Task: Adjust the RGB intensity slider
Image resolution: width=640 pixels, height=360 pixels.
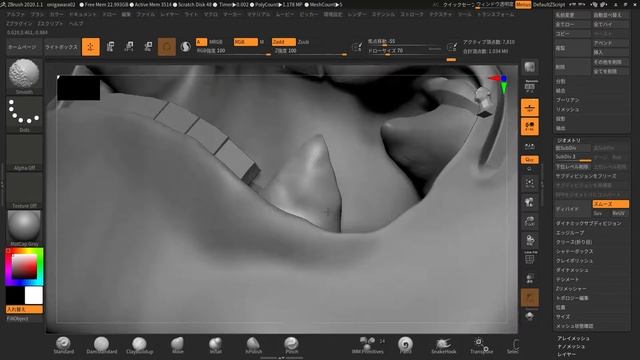Action: 233,51
